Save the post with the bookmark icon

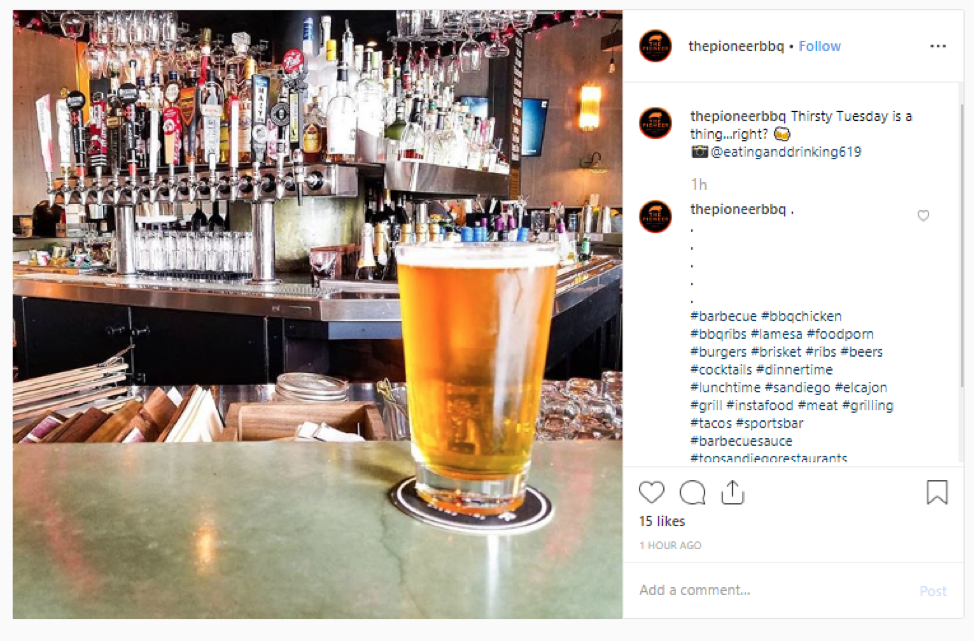pyautogui.click(x=937, y=492)
